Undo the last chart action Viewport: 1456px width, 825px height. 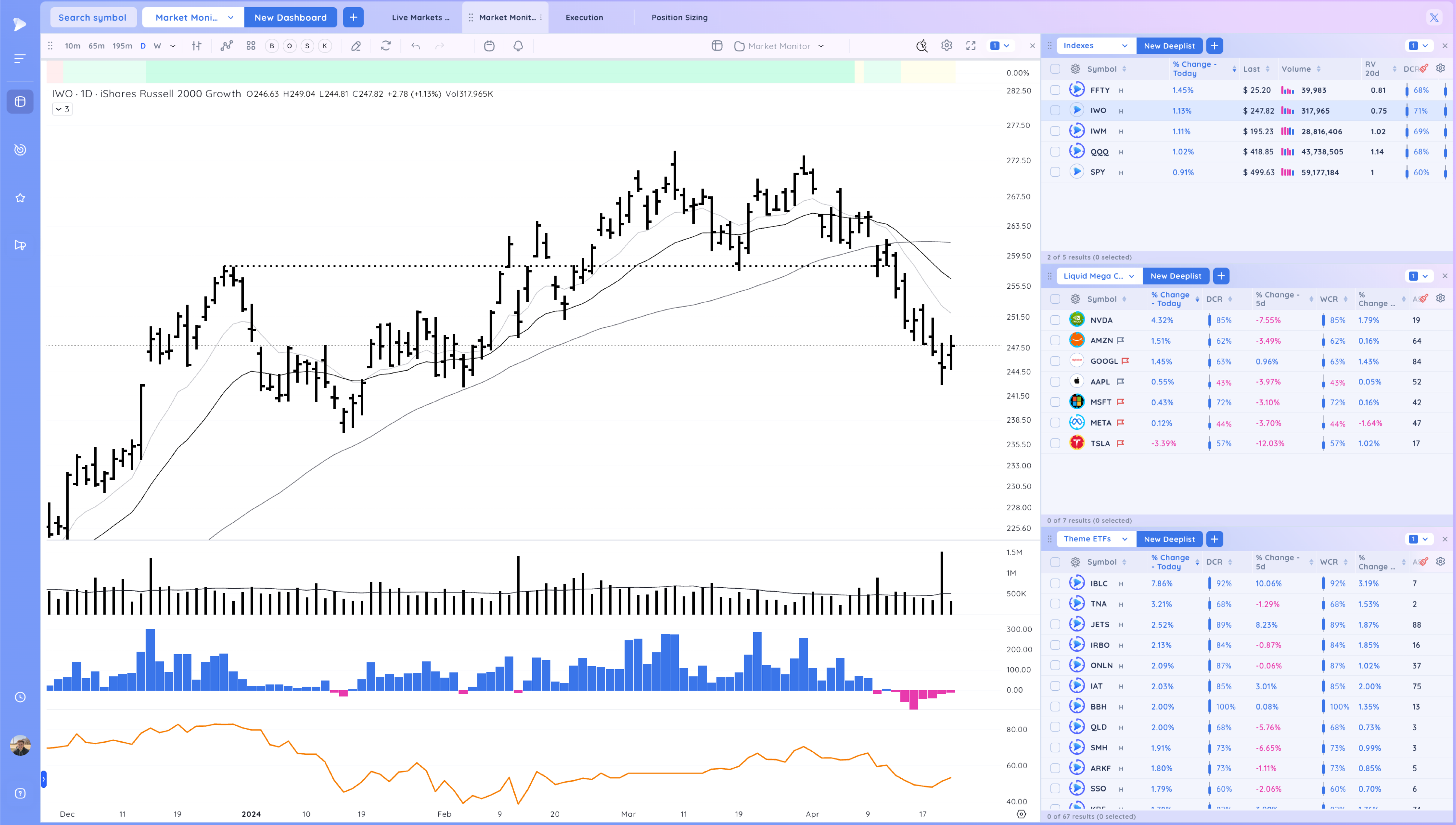point(416,46)
